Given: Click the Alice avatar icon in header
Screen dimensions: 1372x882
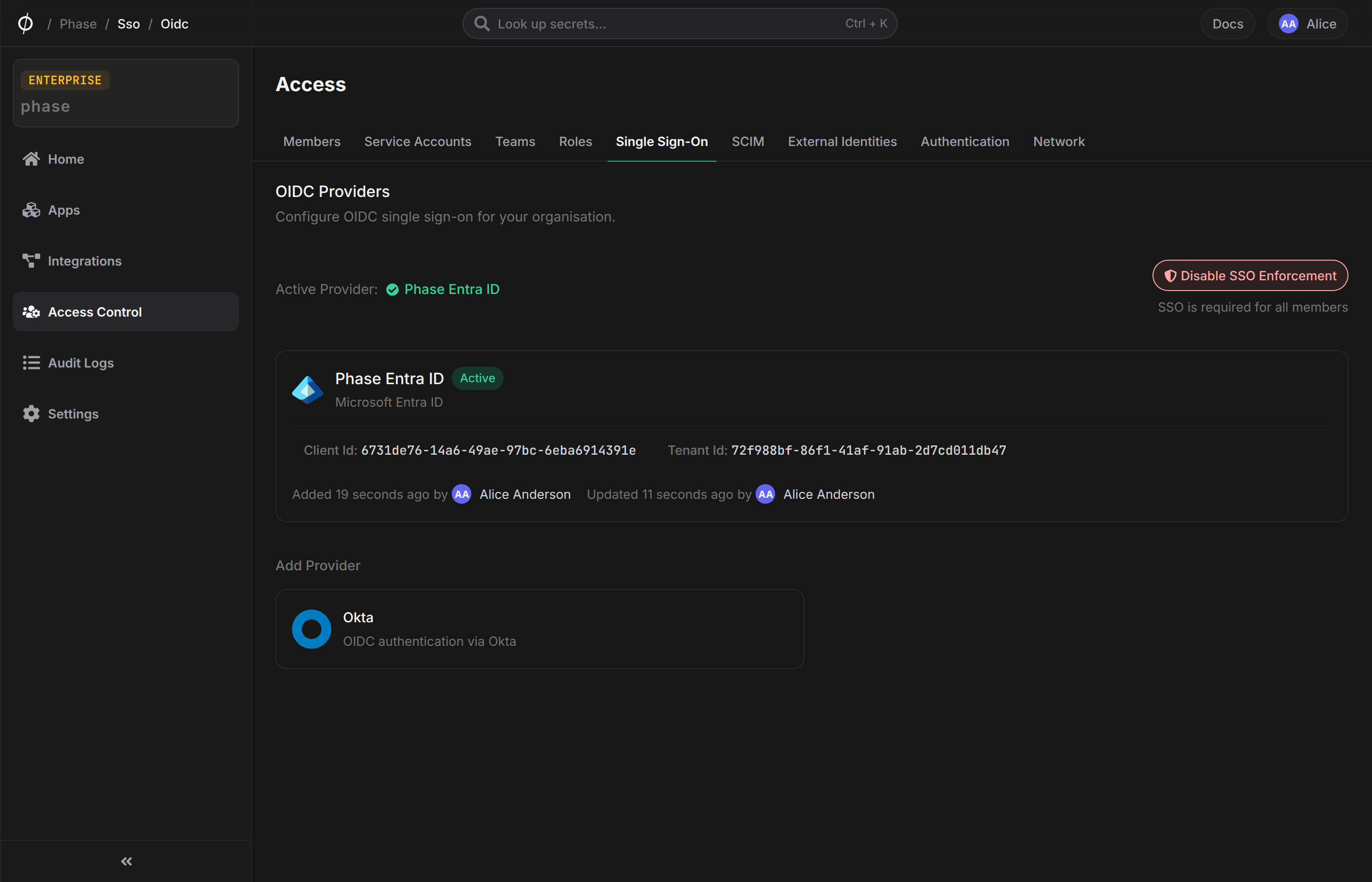Looking at the screenshot, I should tap(1288, 24).
